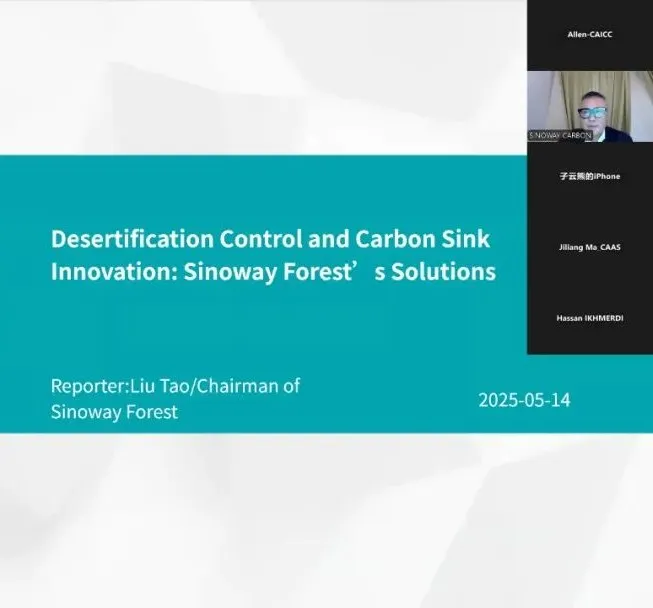The height and width of the screenshot is (608, 653).
Task: Select the Jiliang Ma_CAAS participant tile
Action: coord(590,248)
